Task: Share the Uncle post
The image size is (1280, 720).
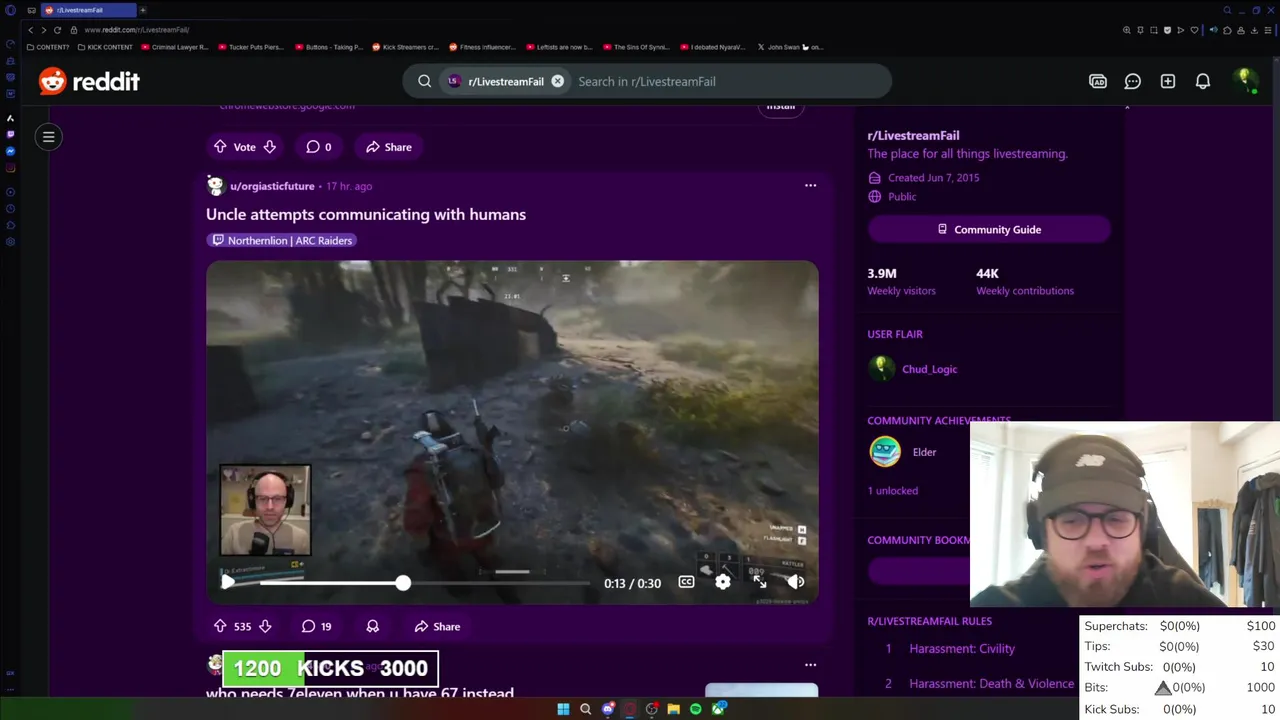Action: point(438,626)
